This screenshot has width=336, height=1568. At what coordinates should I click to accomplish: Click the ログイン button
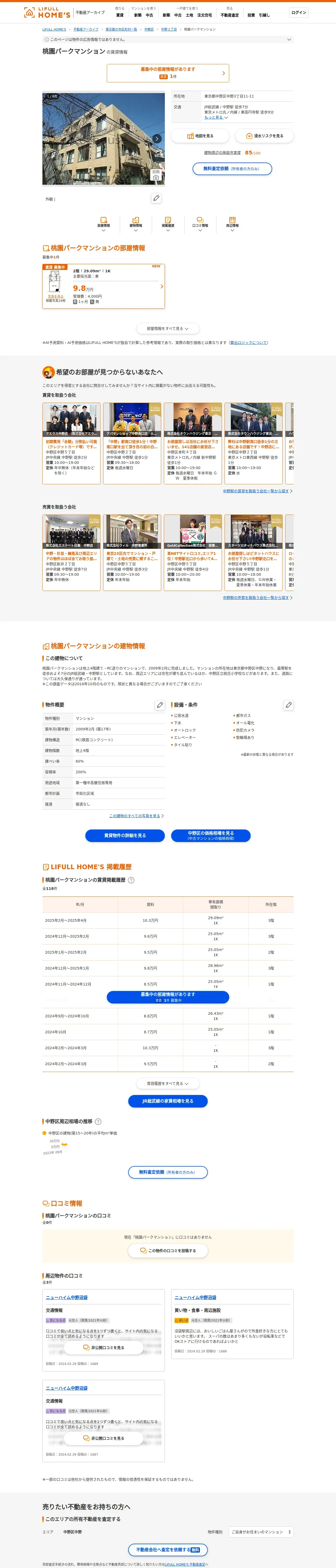click(x=299, y=12)
